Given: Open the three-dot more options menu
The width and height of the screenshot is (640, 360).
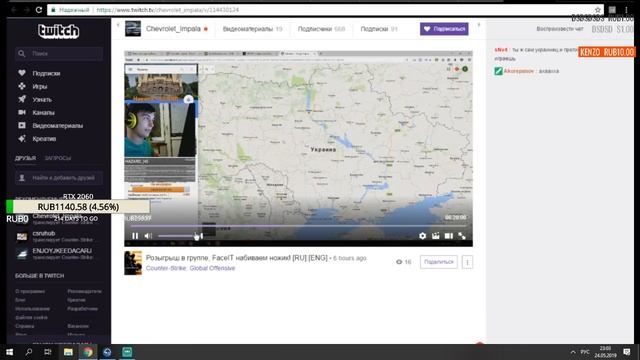Looking at the screenshot, I should click(x=467, y=262).
